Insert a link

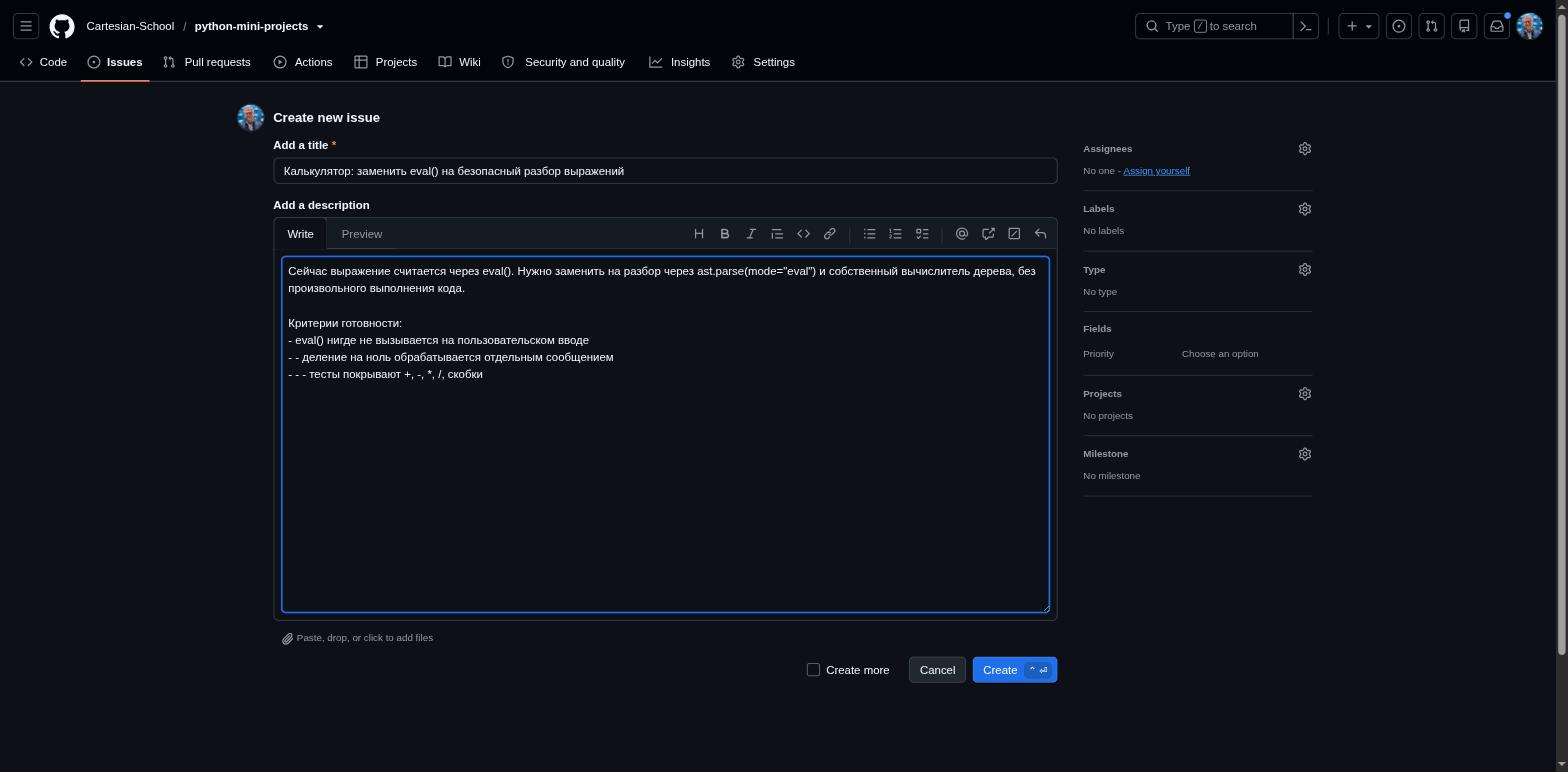click(x=829, y=234)
